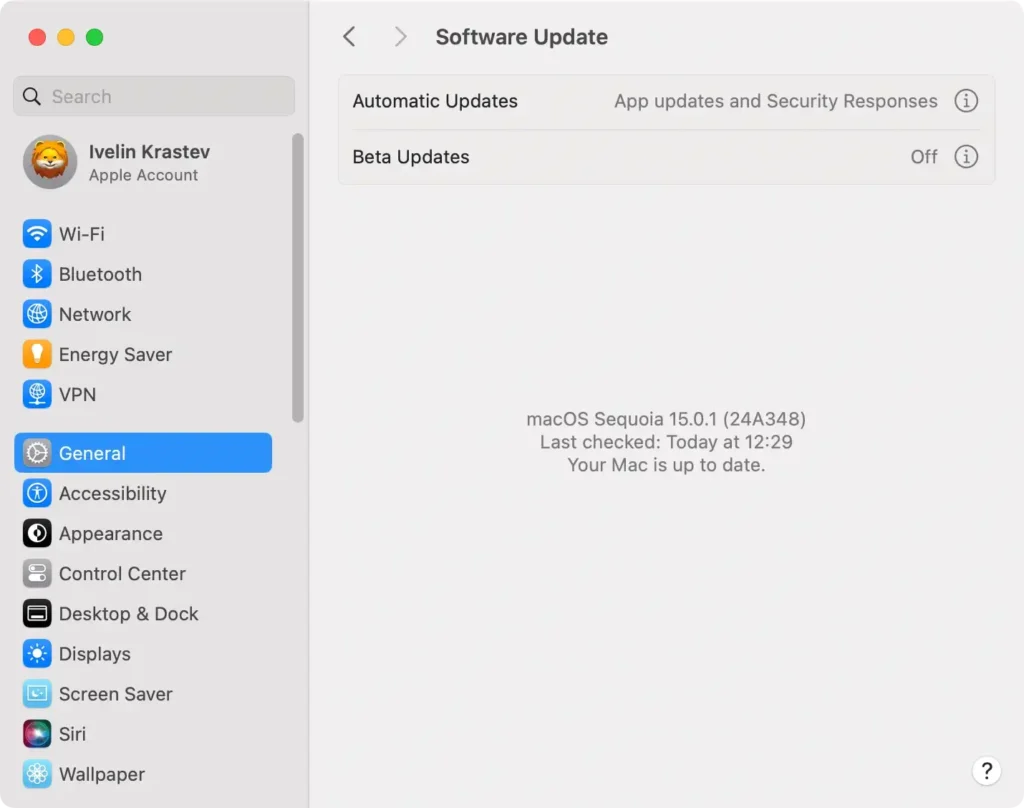Click the sidebar scrollbar
1024x808 pixels.
point(298,278)
